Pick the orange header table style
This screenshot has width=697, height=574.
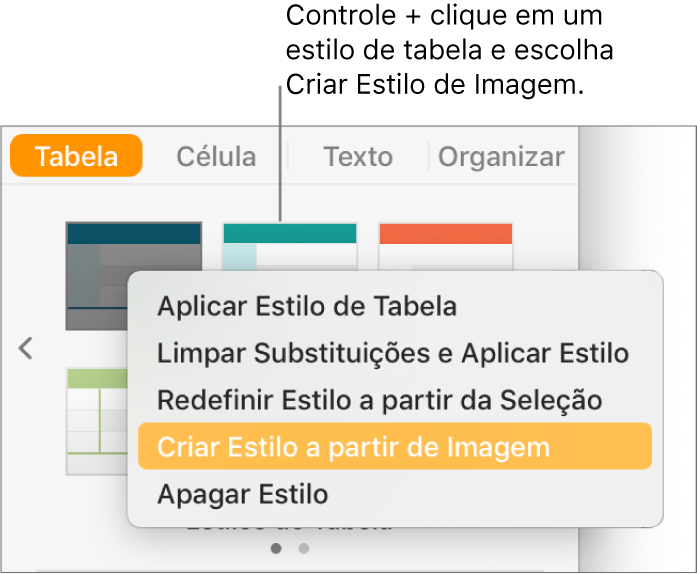[445, 245]
